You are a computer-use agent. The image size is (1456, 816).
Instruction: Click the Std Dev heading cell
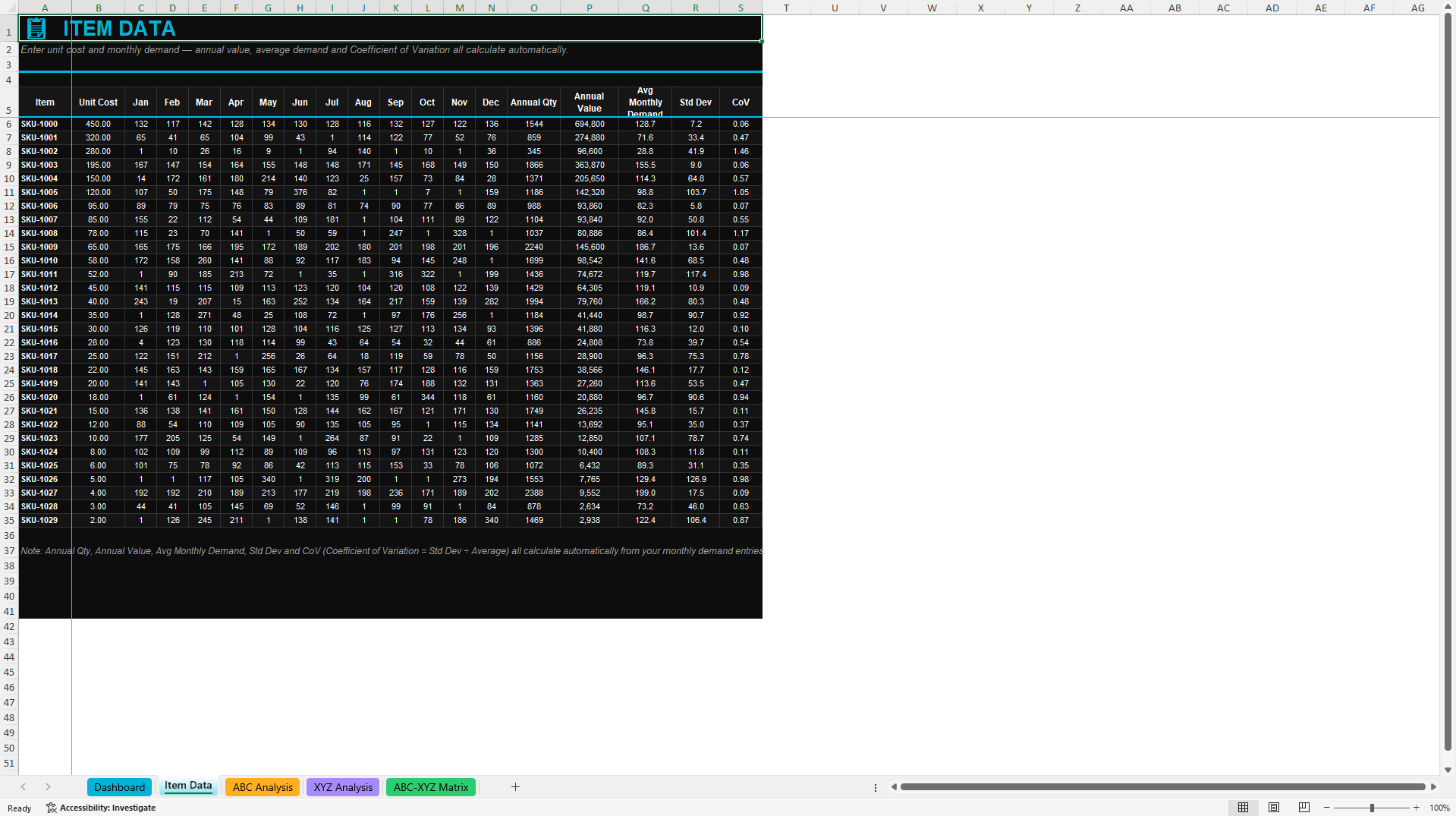pos(695,102)
